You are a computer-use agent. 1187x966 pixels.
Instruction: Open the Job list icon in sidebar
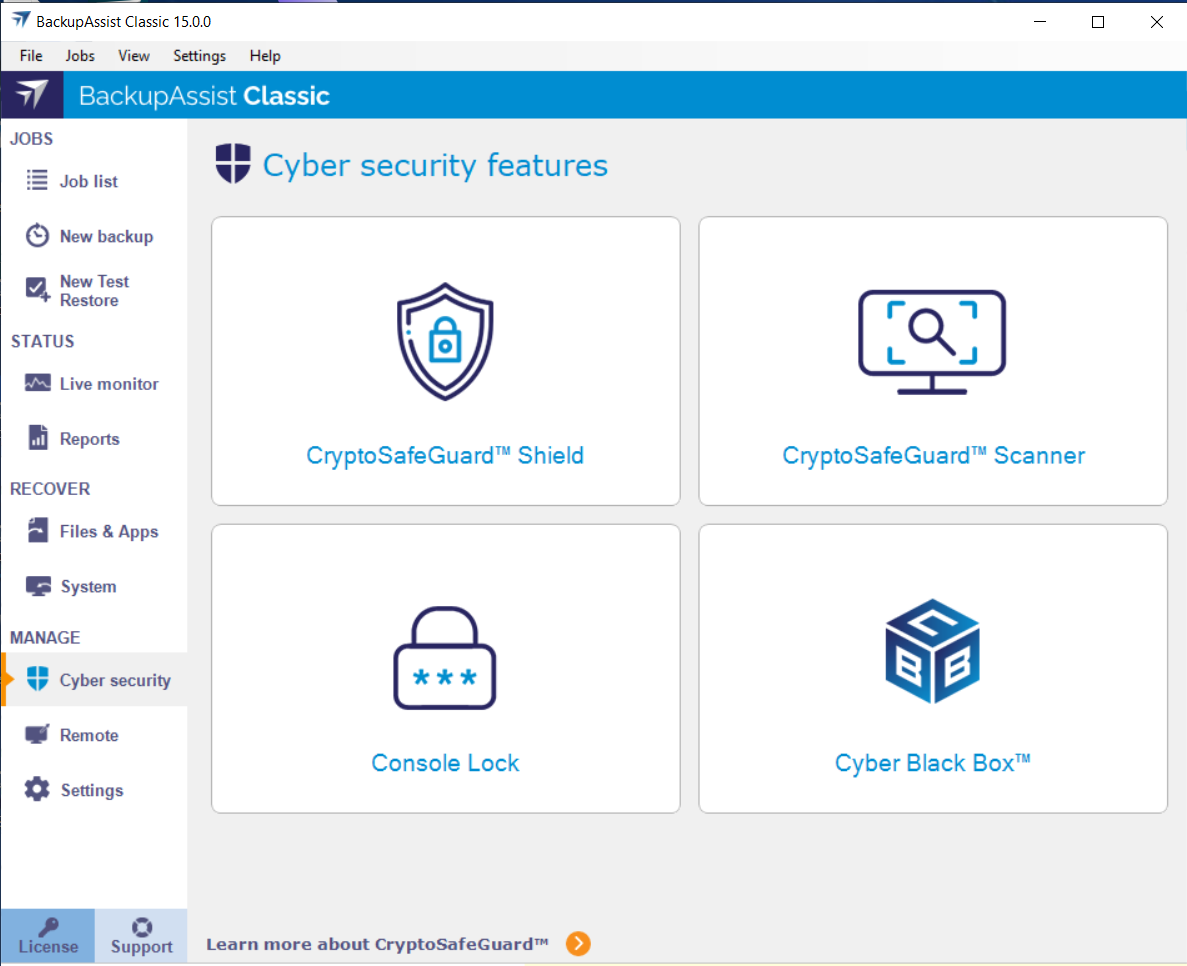(37, 181)
